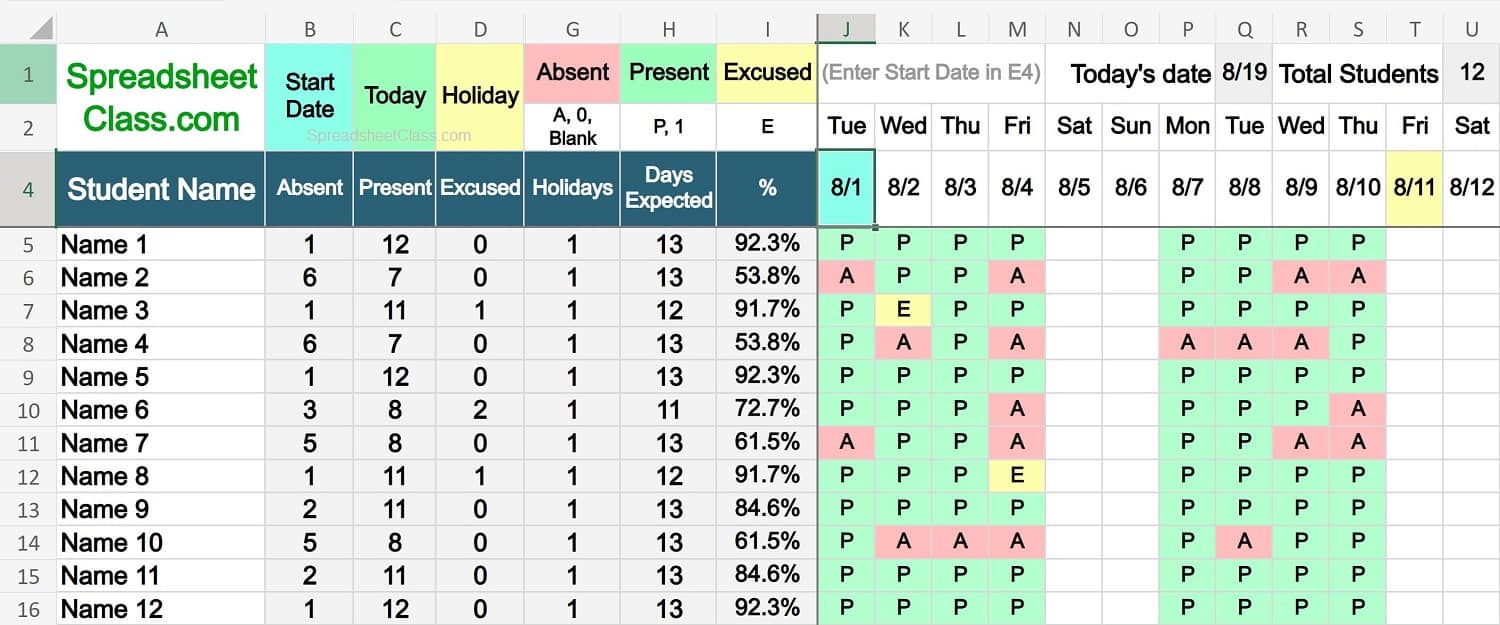1500x625 pixels.
Task: Select the A cell for Name 2 on 8/1
Action: coord(846,276)
